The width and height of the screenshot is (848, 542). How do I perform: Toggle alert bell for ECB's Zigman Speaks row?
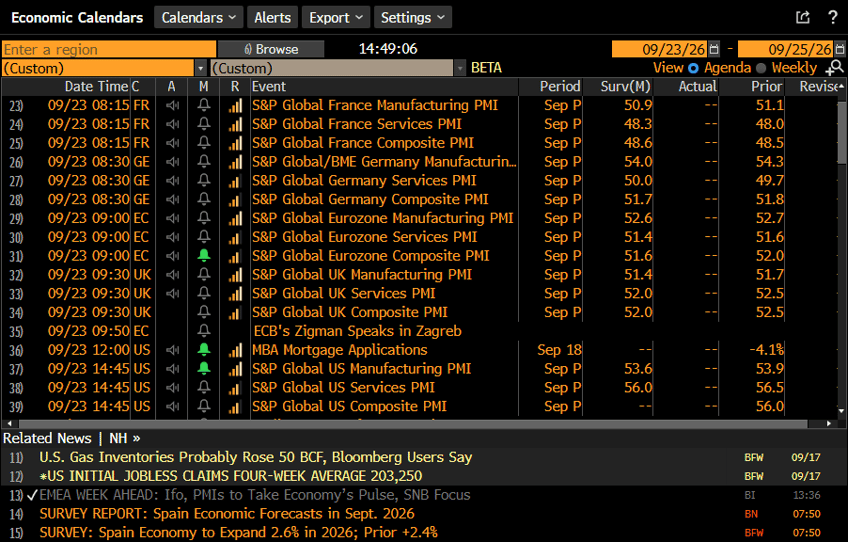tap(204, 331)
